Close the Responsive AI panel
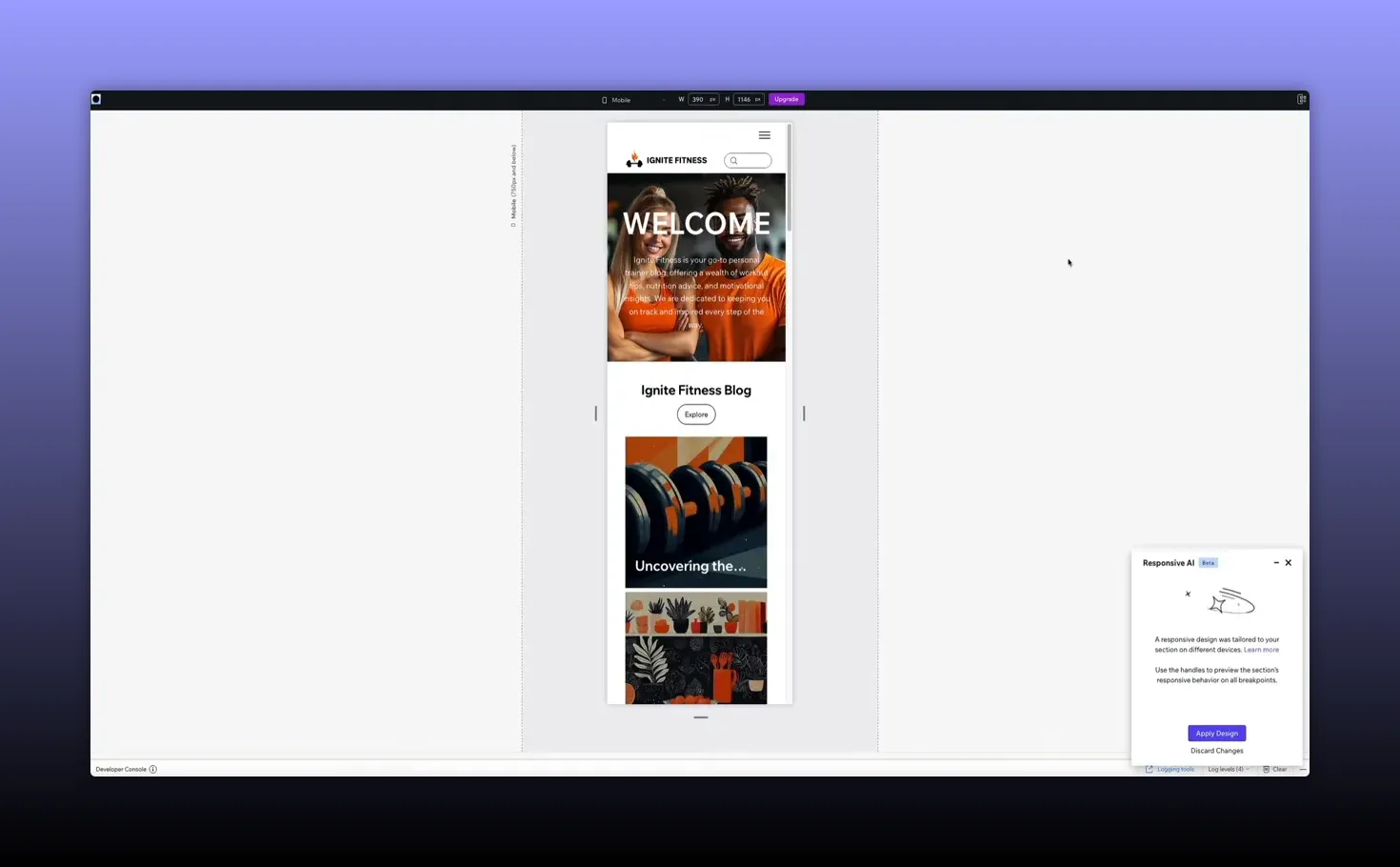 tap(1289, 563)
